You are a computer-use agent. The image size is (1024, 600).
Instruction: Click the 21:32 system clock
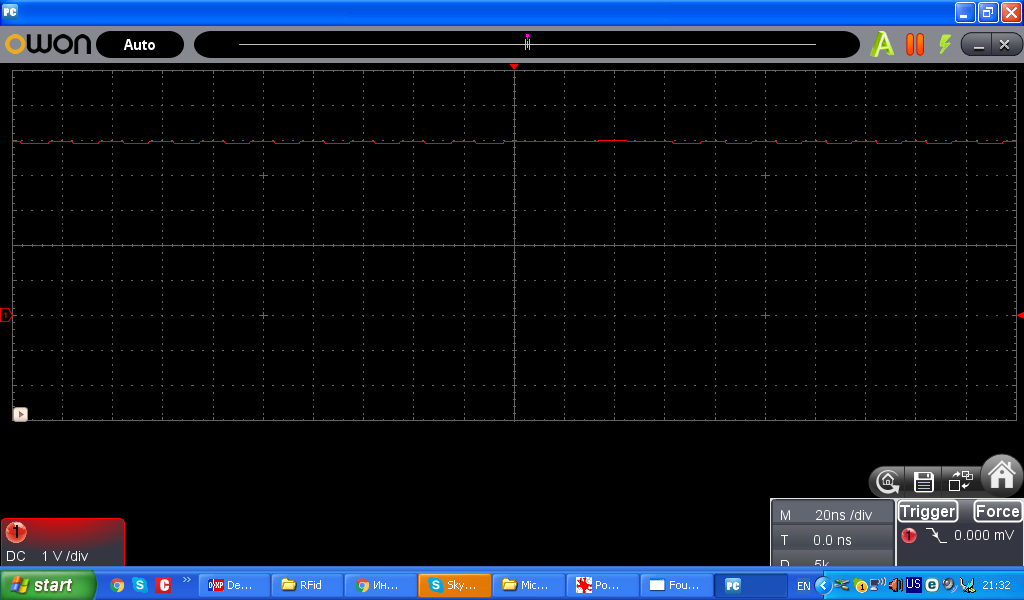pyautogui.click(x=997, y=585)
